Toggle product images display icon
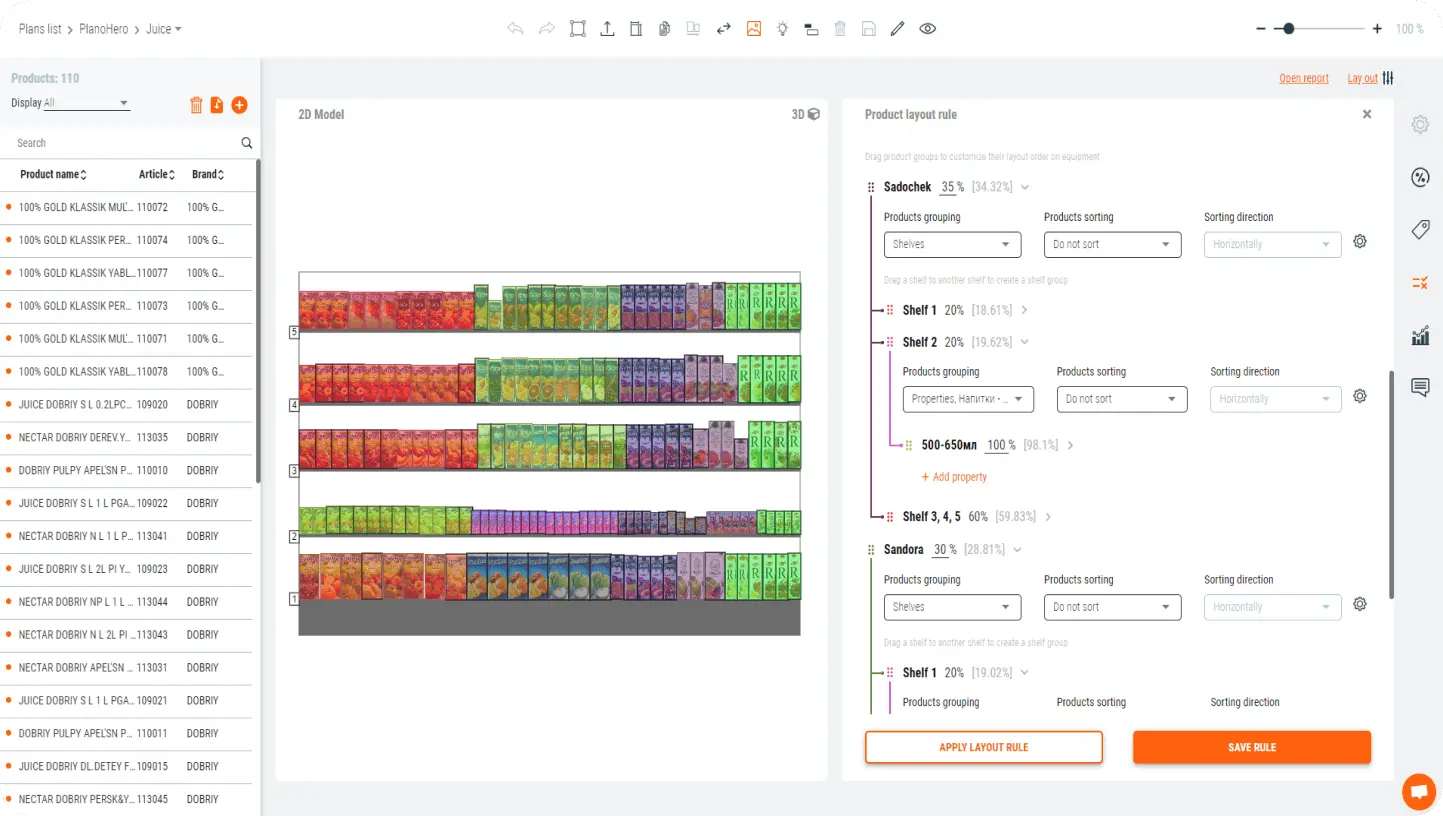The width and height of the screenshot is (1443, 816). (x=754, y=29)
